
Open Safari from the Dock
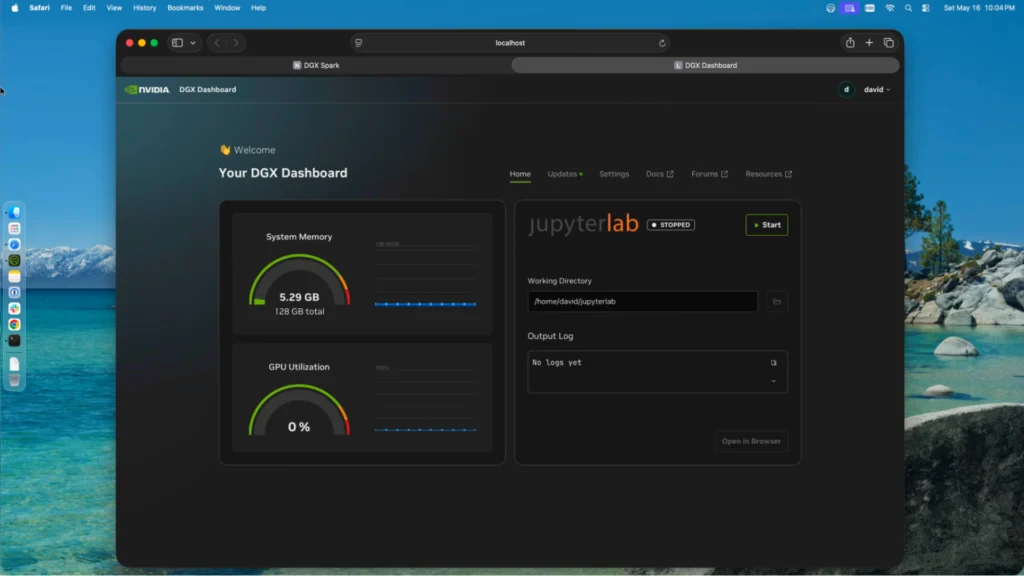click(x=14, y=244)
